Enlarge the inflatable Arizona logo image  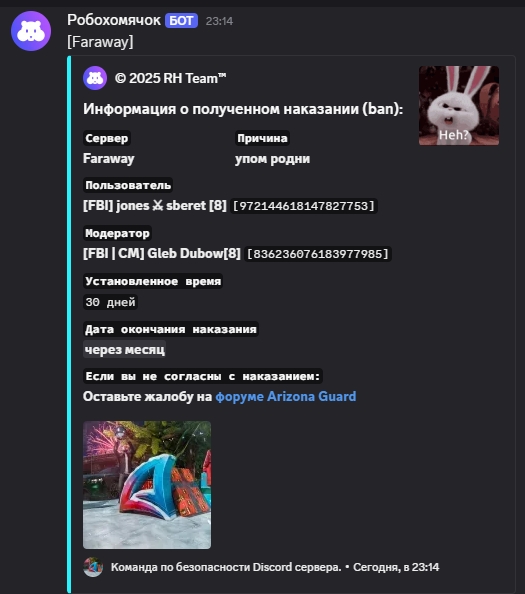pos(147,485)
